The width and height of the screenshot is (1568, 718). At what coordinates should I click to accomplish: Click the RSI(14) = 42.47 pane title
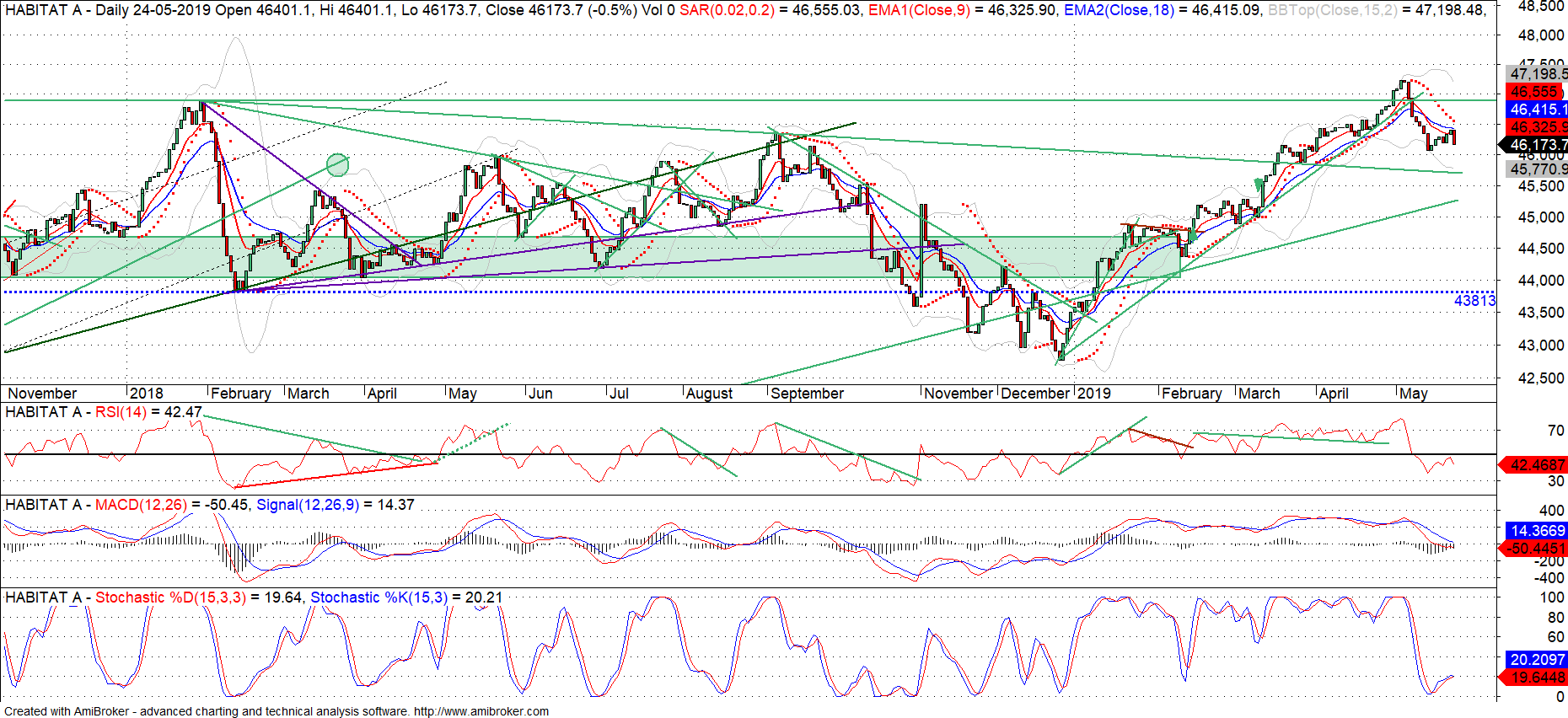[148, 412]
